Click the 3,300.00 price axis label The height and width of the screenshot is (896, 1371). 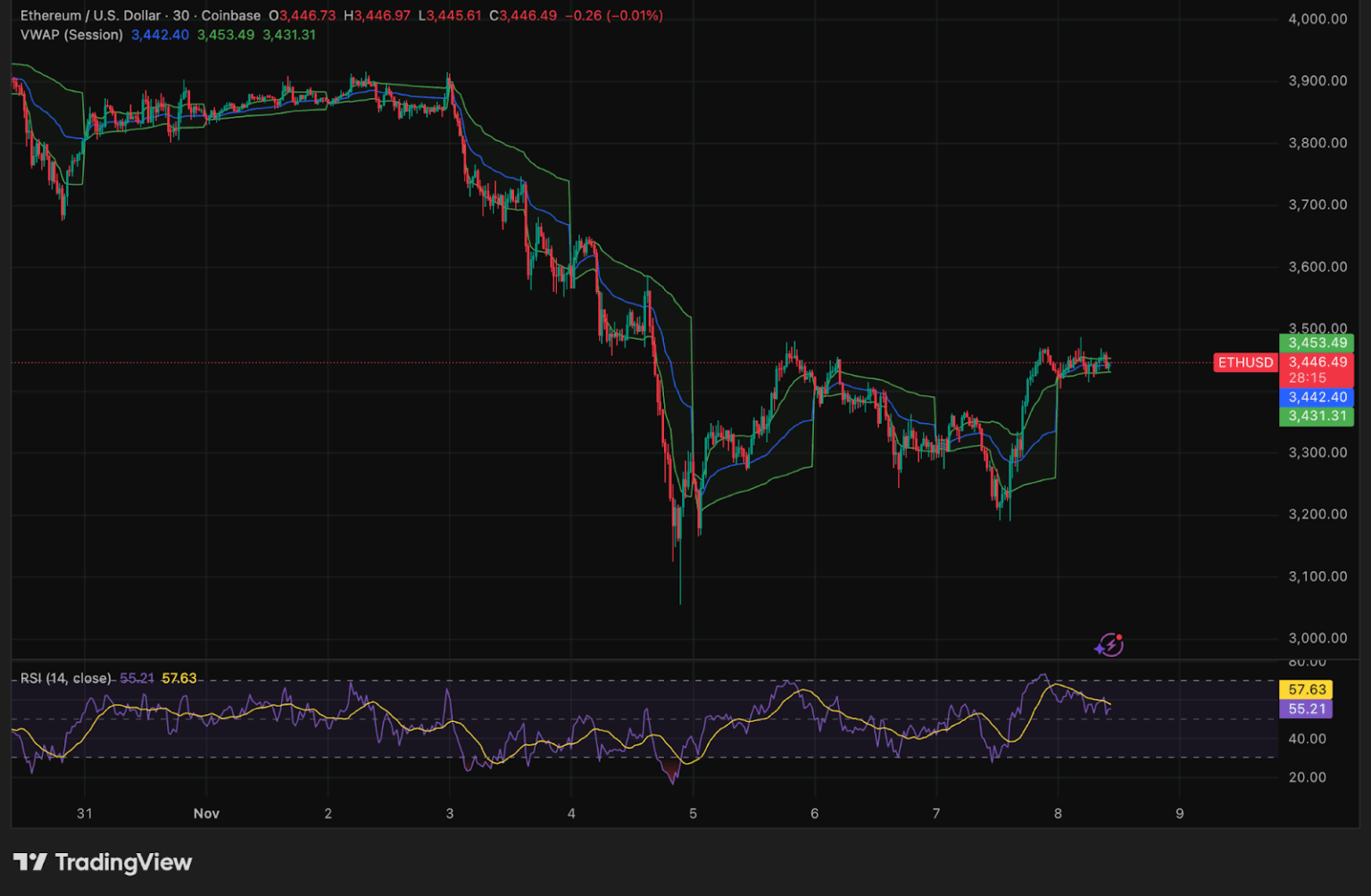click(x=1317, y=452)
